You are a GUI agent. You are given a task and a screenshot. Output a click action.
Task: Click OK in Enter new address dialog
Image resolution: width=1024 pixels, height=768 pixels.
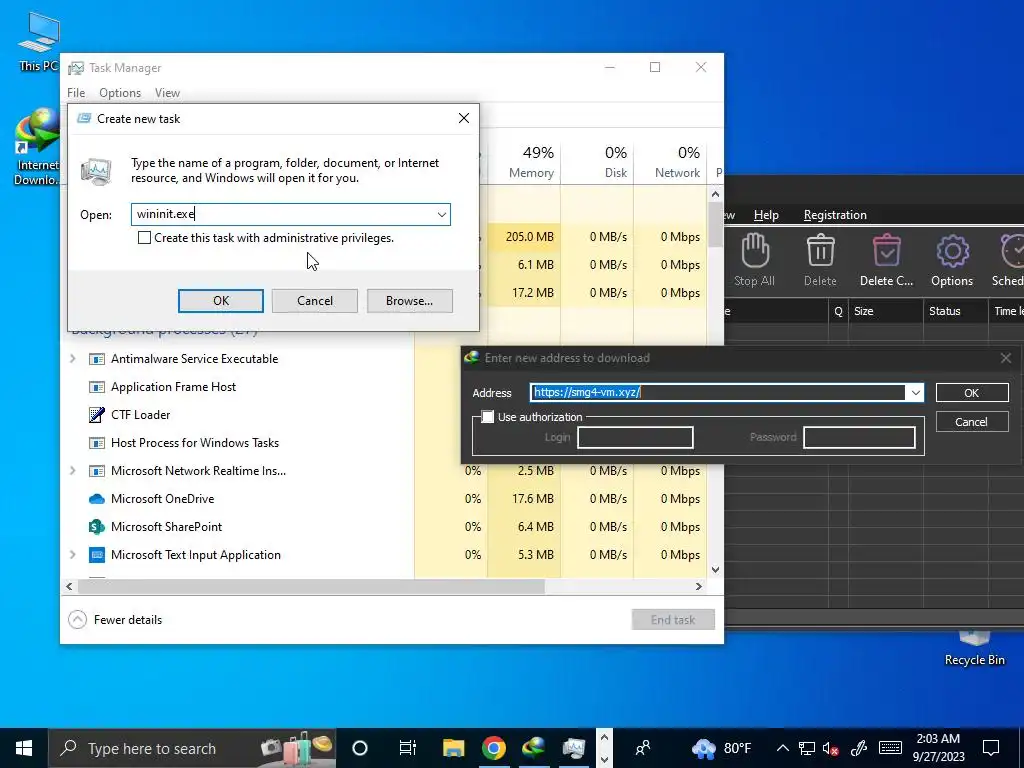coord(972,392)
